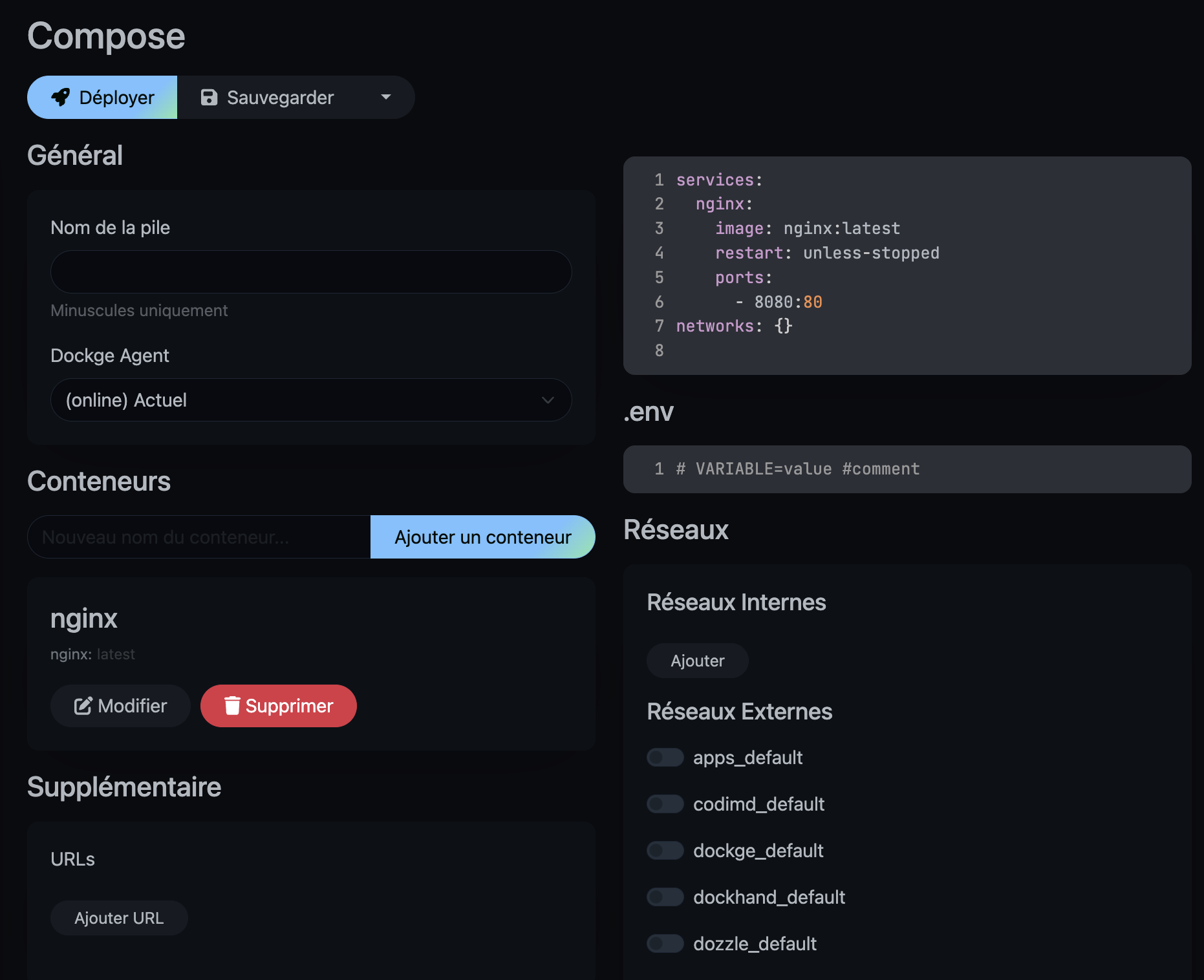This screenshot has width=1204, height=980.
Task: Click the Nom de la pile input field
Action: [x=311, y=272]
